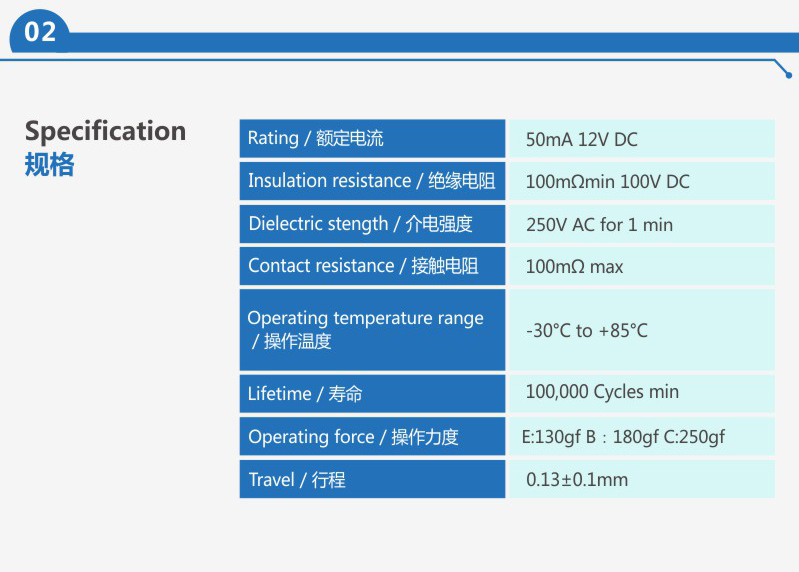This screenshot has height=572, width=799.
Task: Select the "50mA 12V DC" value cell
Action: (641, 139)
